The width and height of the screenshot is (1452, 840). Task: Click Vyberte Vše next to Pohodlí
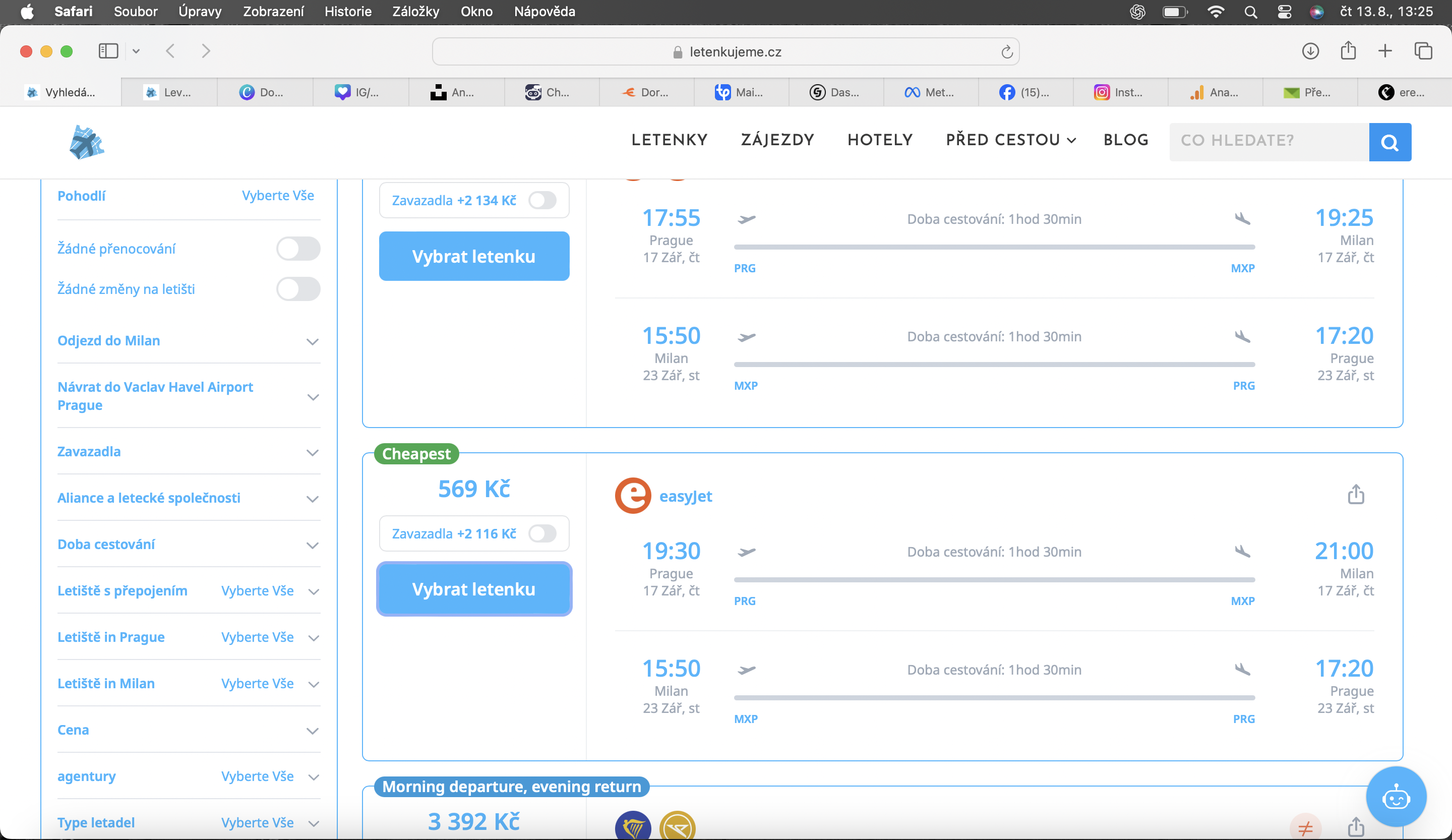[278, 196]
